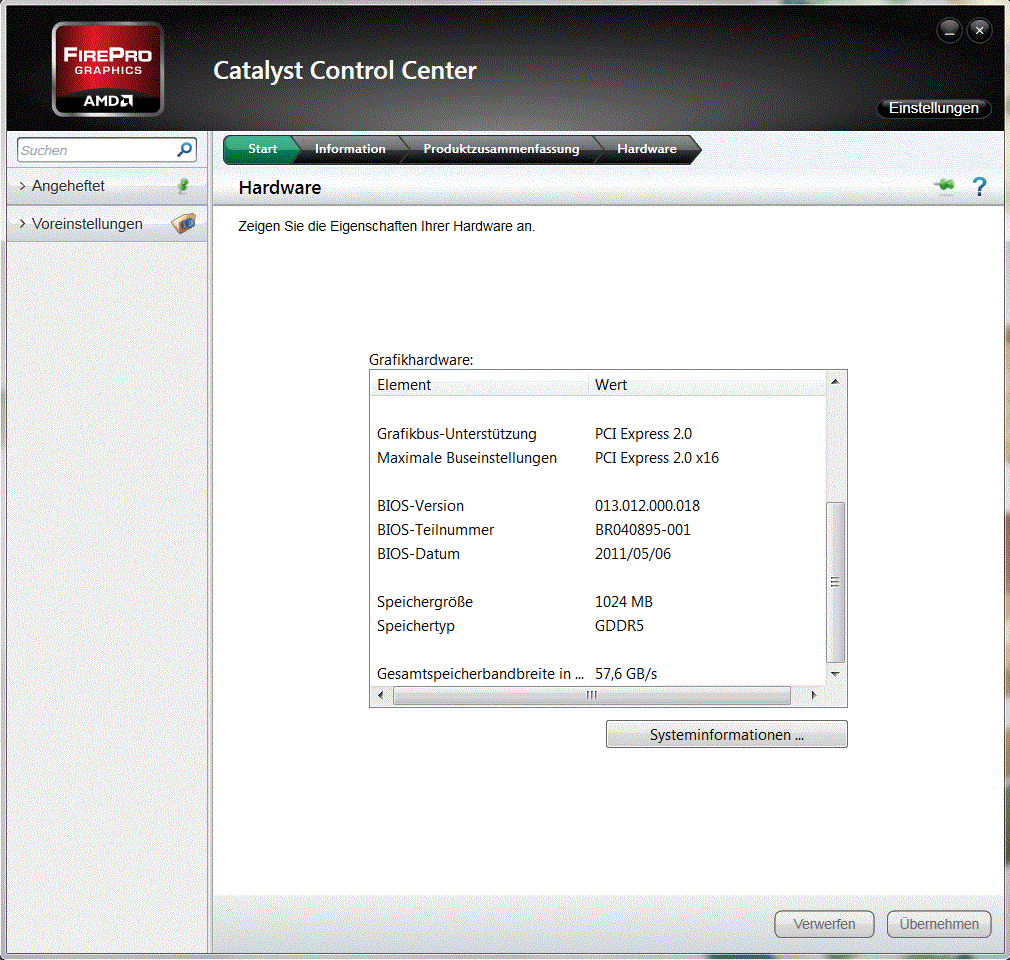Click the Wert column header

click(707, 385)
